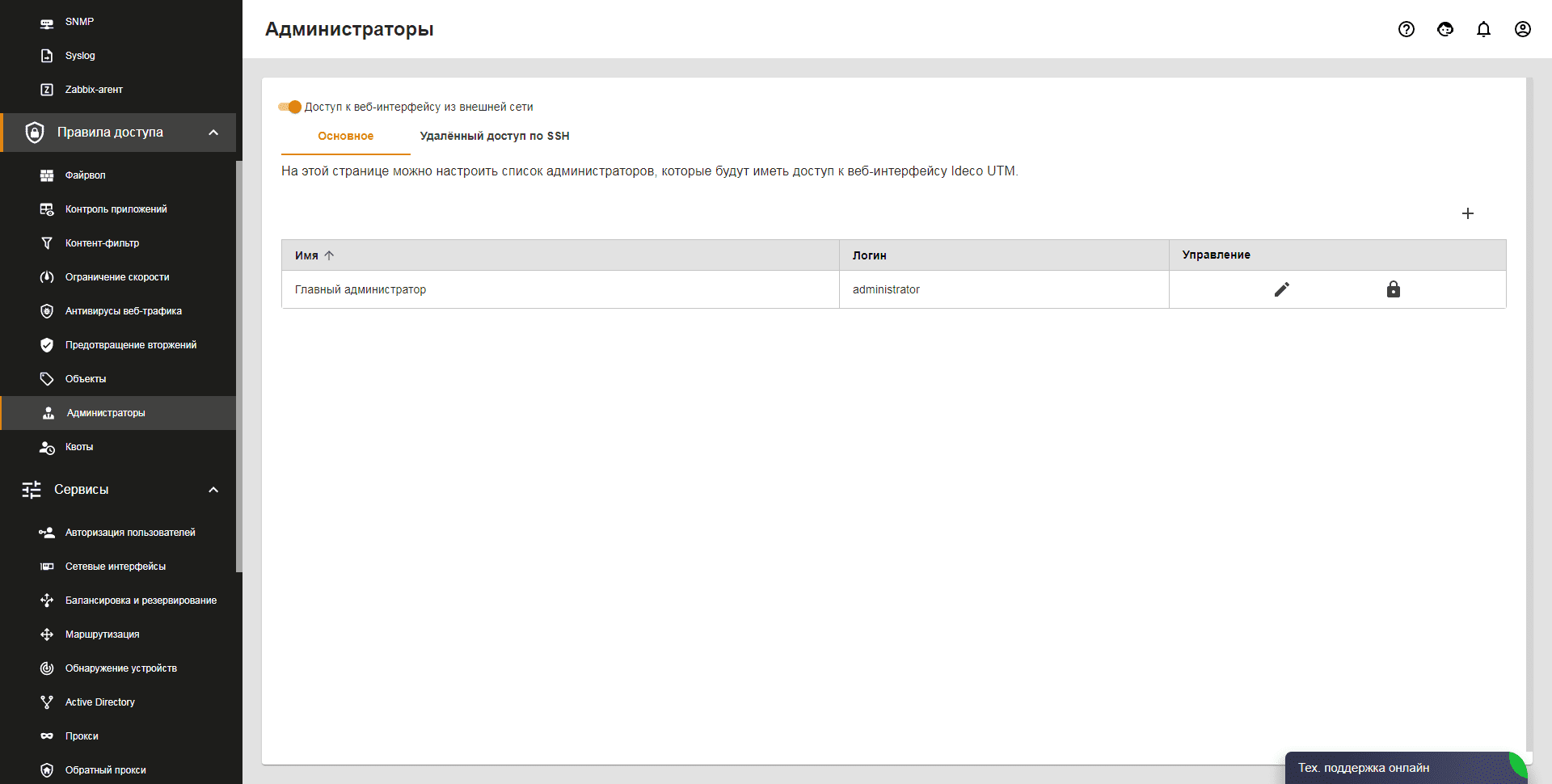Click the Контент-фильтр funnel icon
This screenshot has height=784, width=1552.
coord(47,243)
